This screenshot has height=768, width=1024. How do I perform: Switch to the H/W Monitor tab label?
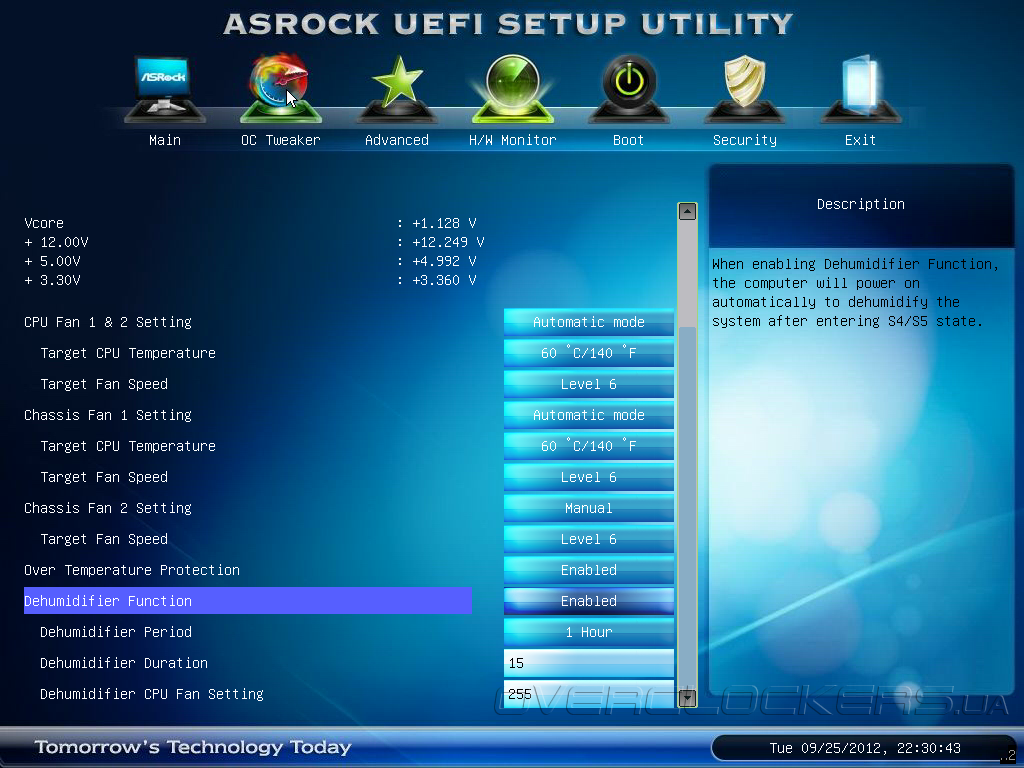(x=513, y=140)
